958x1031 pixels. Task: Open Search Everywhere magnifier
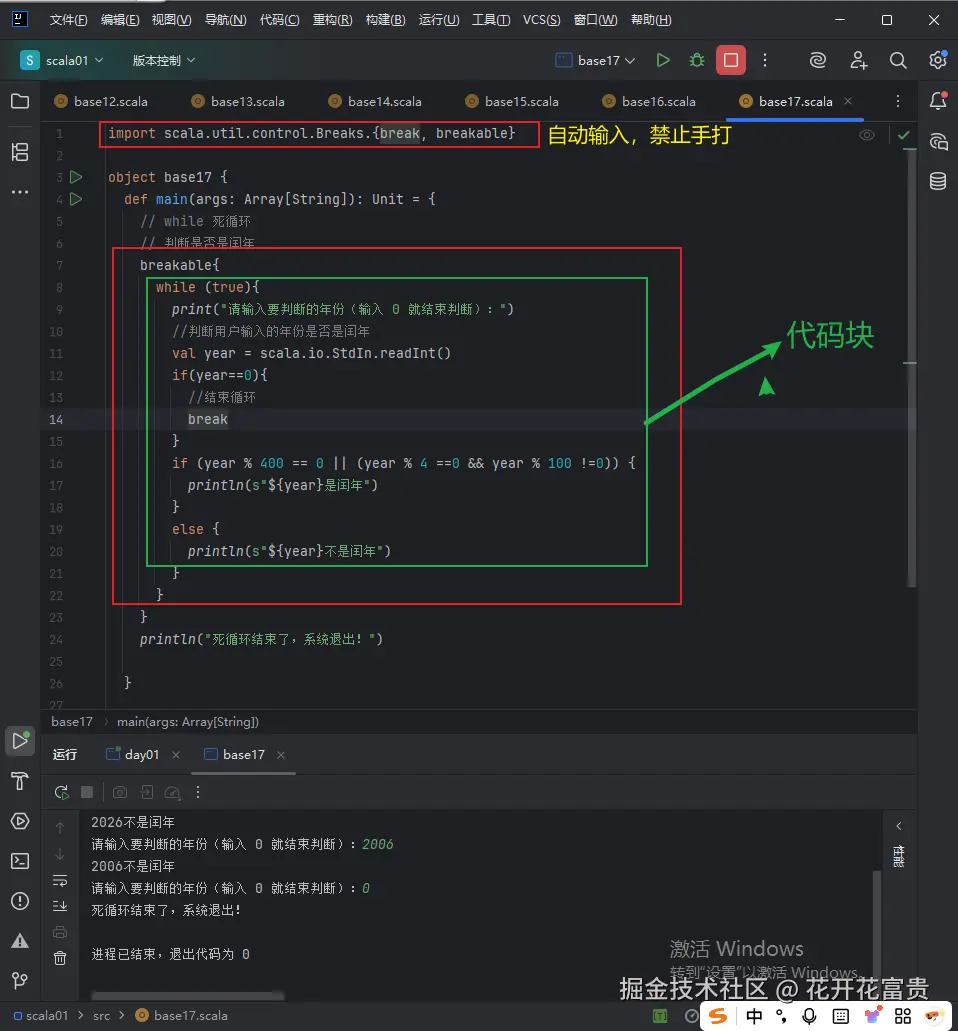click(x=898, y=60)
